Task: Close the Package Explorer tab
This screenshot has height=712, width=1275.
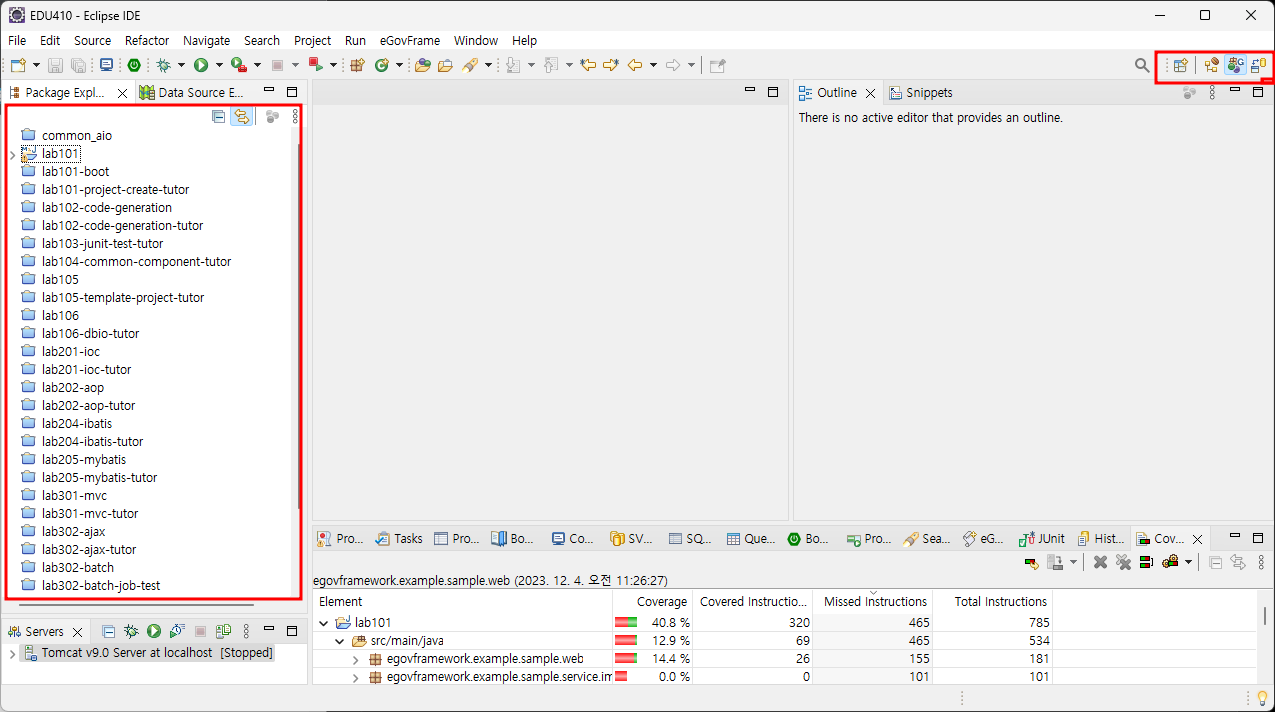Action: (x=122, y=92)
